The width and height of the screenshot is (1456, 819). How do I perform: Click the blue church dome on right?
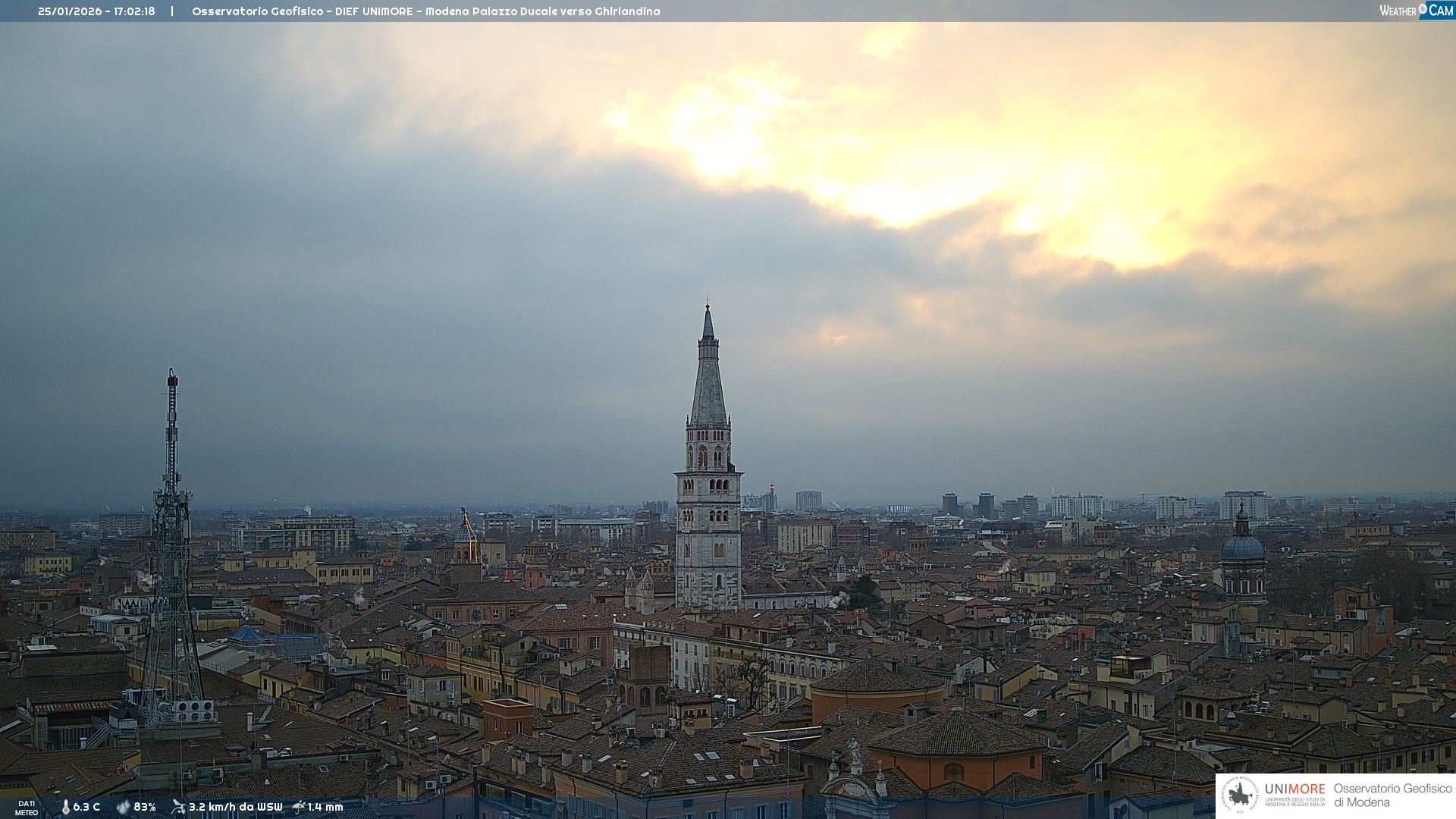point(1242,546)
